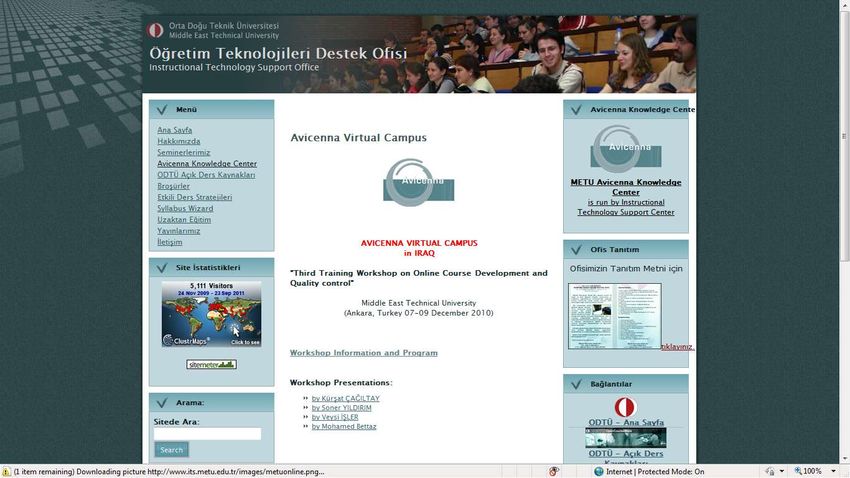Click the Search button
The image size is (850, 478).
coord(171,450)
